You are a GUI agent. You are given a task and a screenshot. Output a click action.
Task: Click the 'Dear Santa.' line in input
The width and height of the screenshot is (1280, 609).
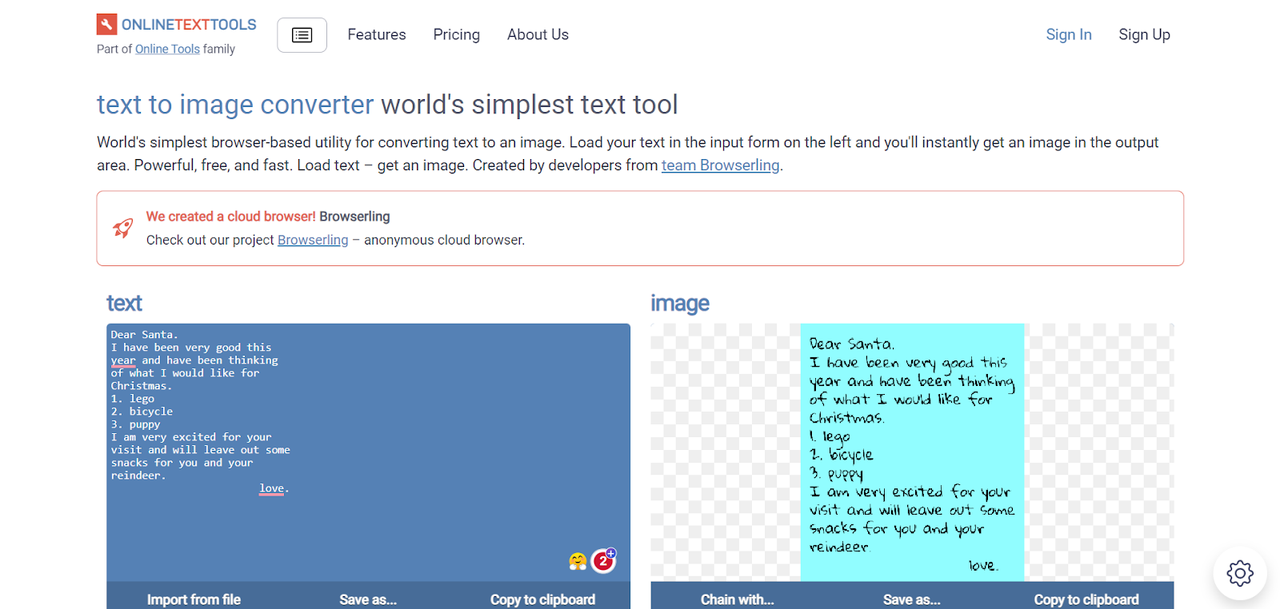pyautogui.click(x=144, y=334)
